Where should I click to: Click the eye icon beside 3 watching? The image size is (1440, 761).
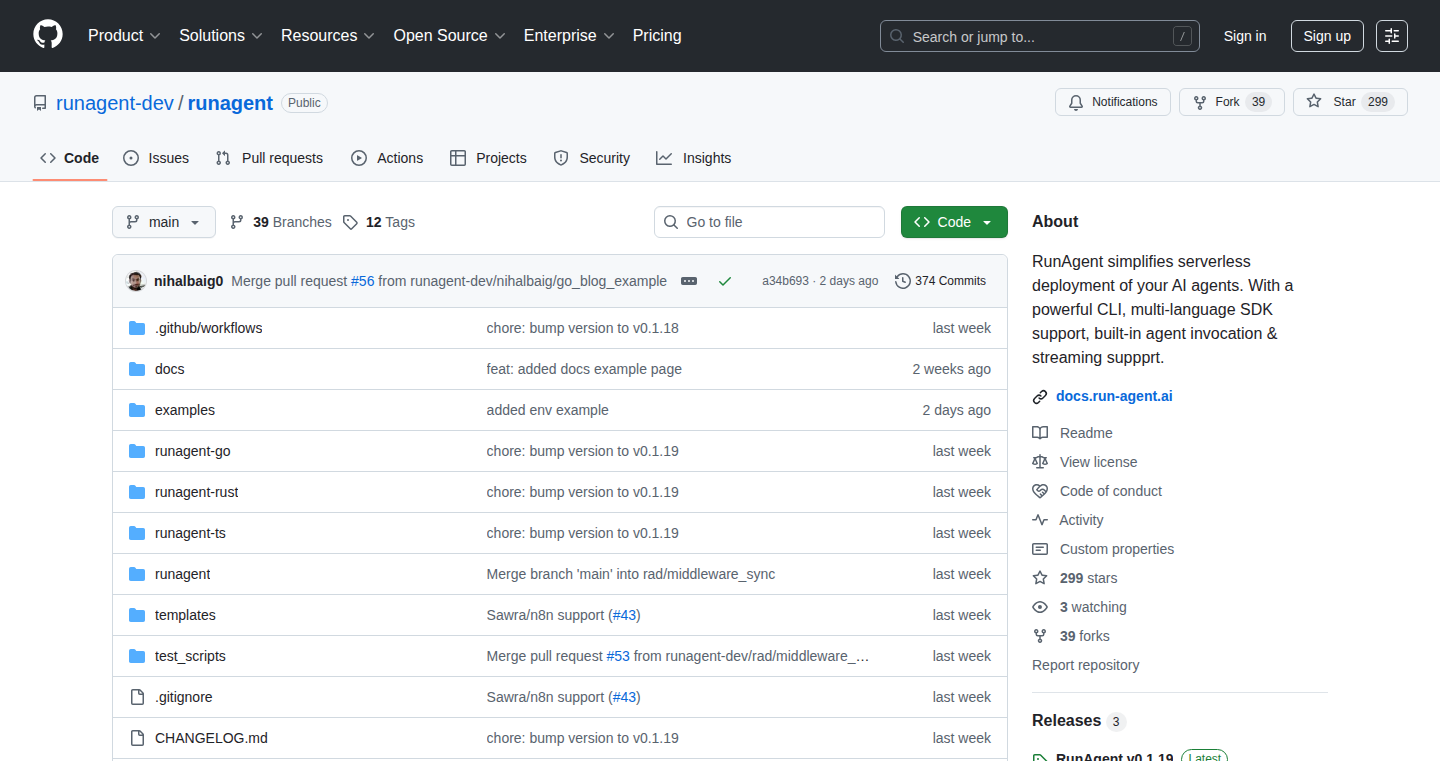pos(1040,607)
